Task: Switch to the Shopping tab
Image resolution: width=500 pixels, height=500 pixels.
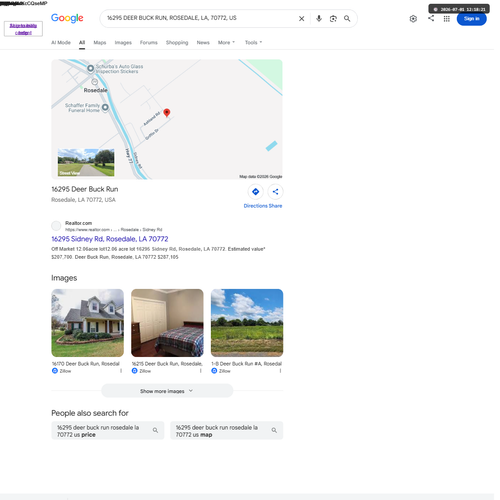Action: point(177,43)
